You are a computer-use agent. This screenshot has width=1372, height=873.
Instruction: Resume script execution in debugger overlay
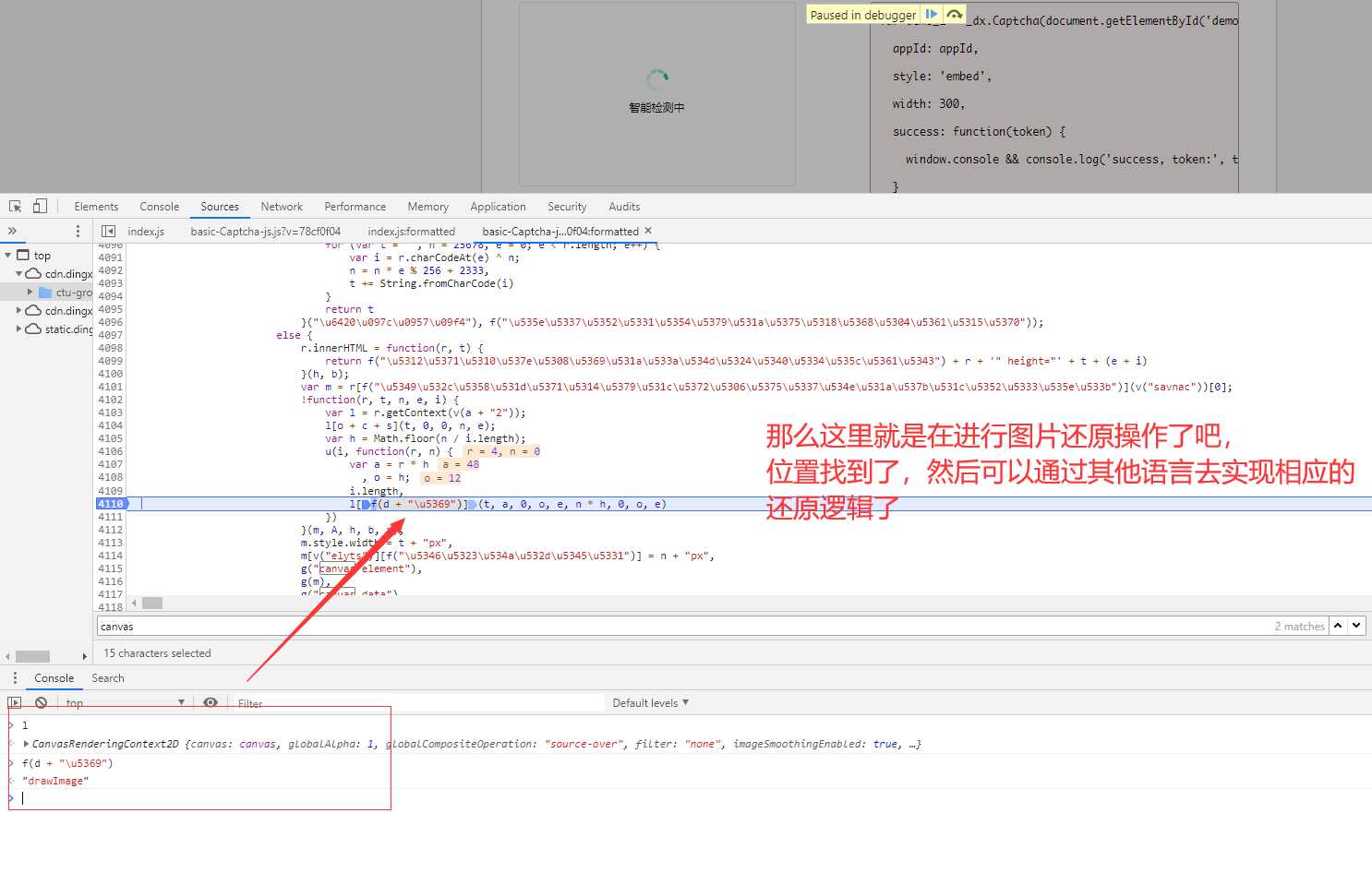pyautogui.click(x=932, y=15)
